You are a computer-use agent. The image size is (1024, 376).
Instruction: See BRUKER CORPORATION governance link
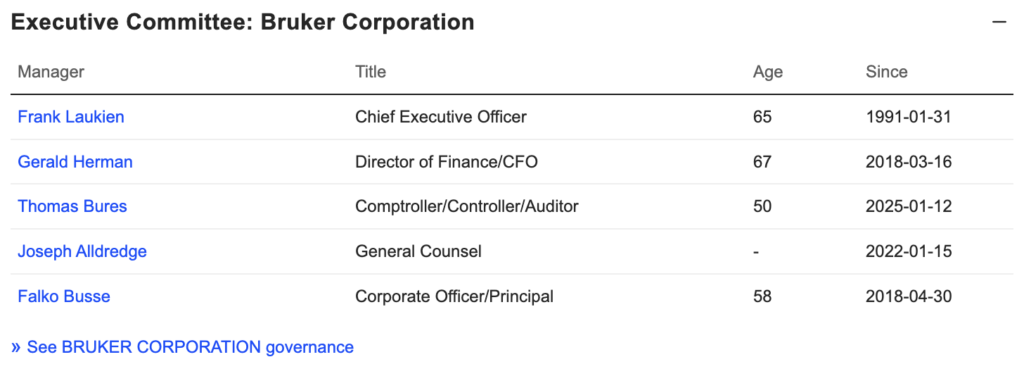182,347
